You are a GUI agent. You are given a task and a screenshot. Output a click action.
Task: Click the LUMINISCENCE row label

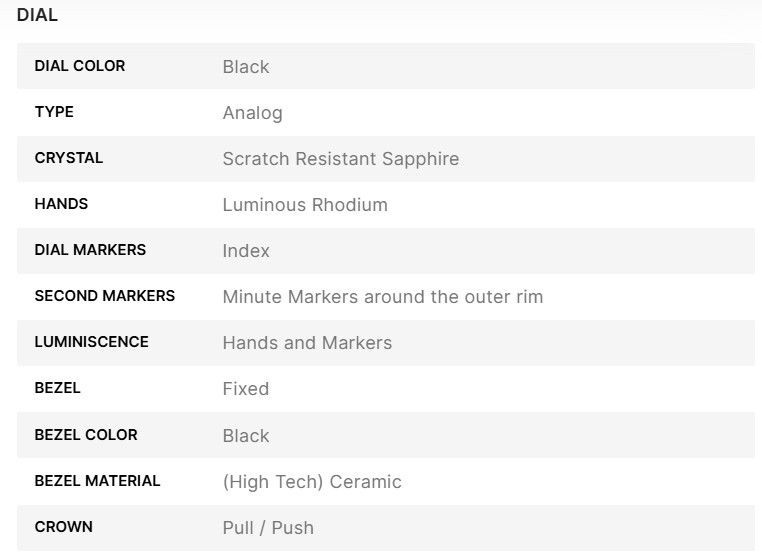coord(91,342)
